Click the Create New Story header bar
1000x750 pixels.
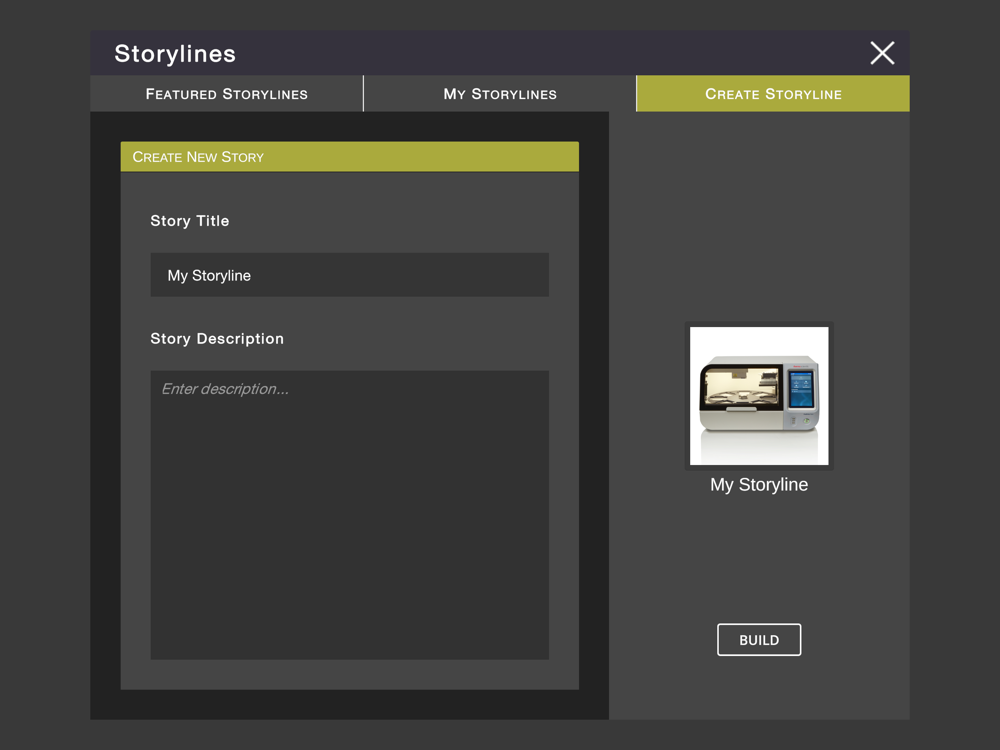click(349, 157)
